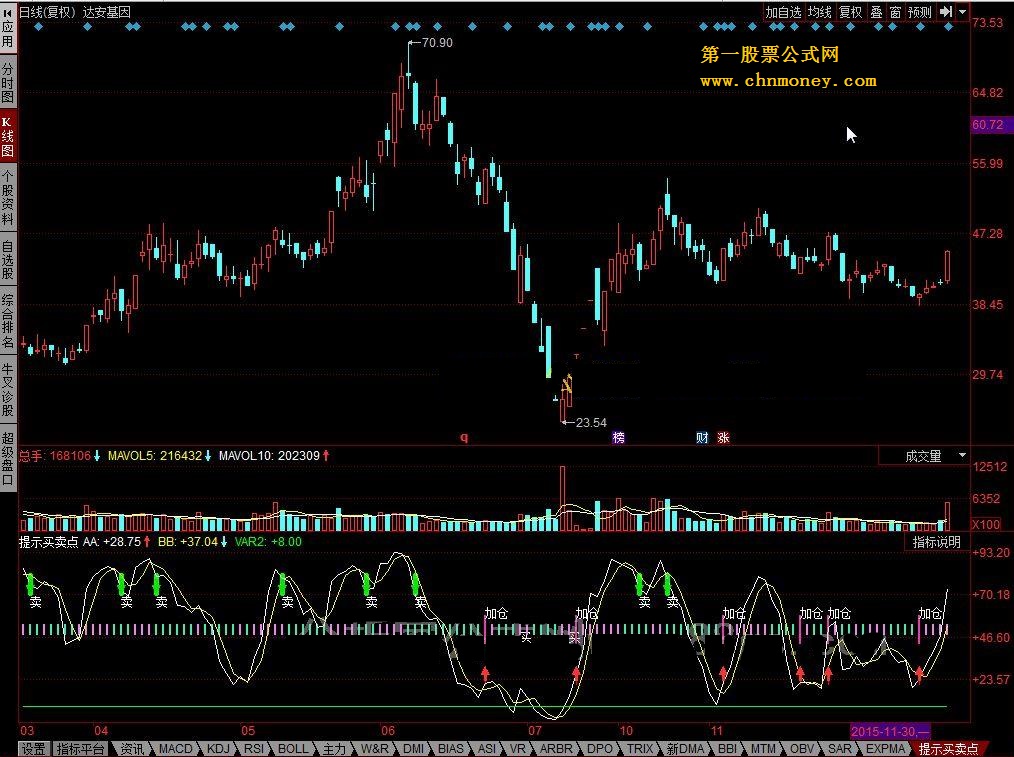1014x757 pixels.
Task: Switch to the DMI indicator tab
Action: click(413, 749)
